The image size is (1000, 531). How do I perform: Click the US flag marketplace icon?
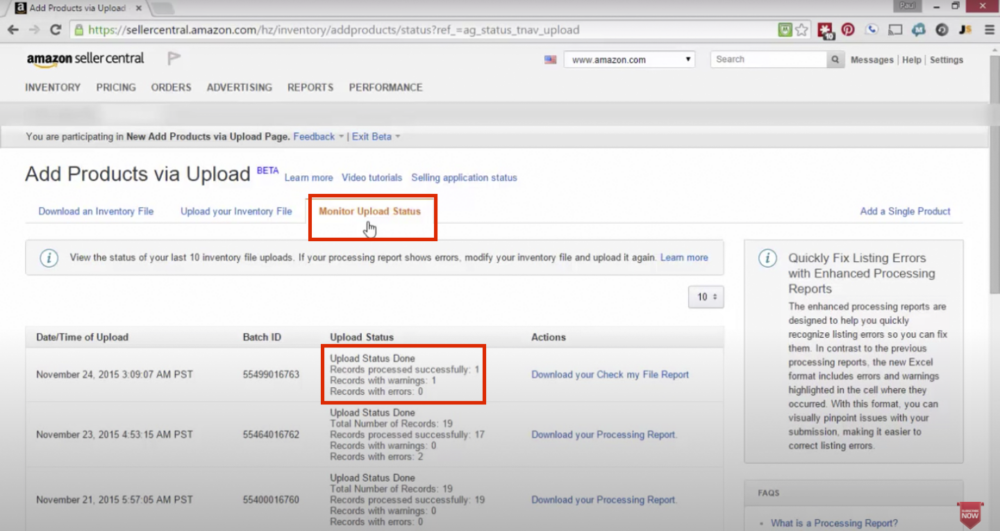550,59
